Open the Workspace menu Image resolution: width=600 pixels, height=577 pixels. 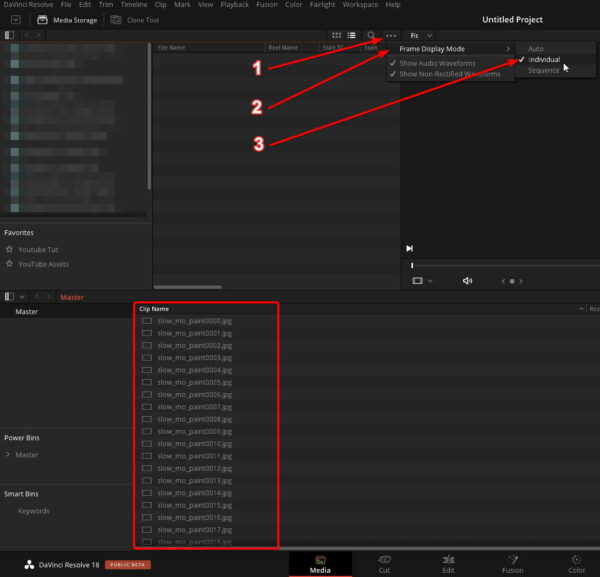point(360,5)
